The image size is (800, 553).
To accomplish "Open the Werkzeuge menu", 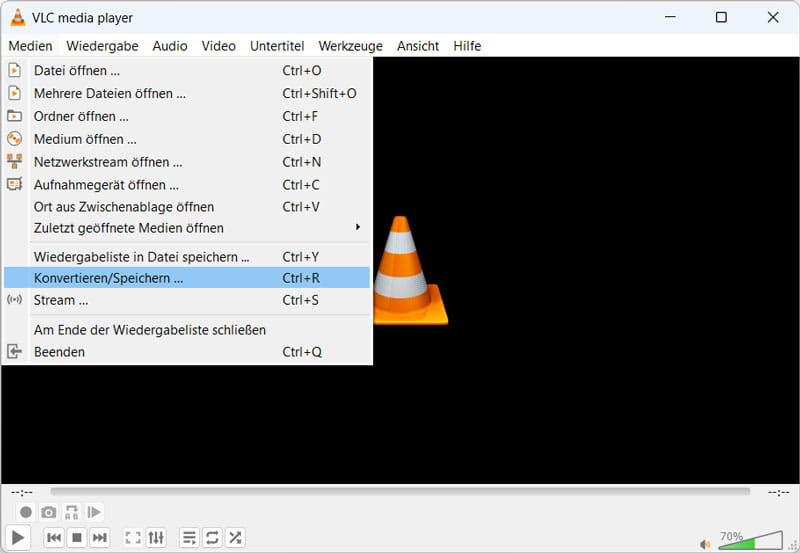I will click(351, 46).
